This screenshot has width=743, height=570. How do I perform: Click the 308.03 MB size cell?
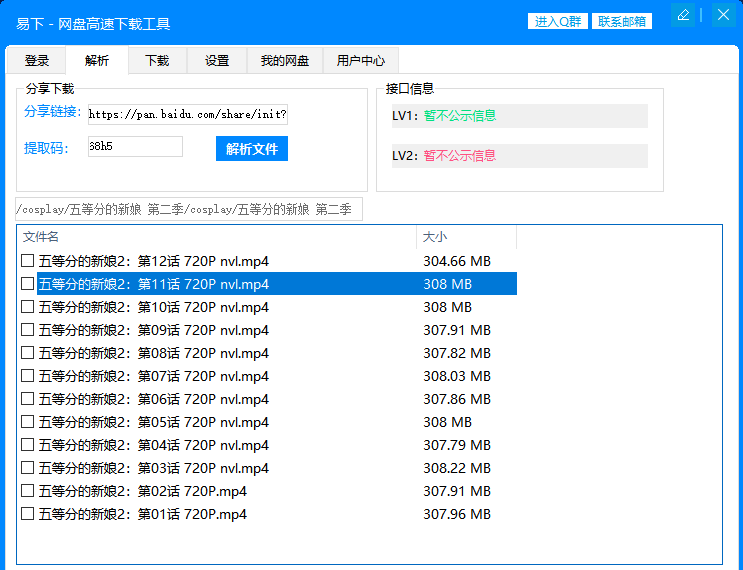tap(457, 376)
